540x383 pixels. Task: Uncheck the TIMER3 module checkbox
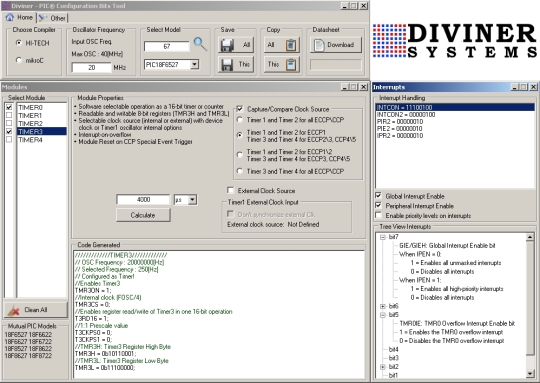click(x=9, y=131)
